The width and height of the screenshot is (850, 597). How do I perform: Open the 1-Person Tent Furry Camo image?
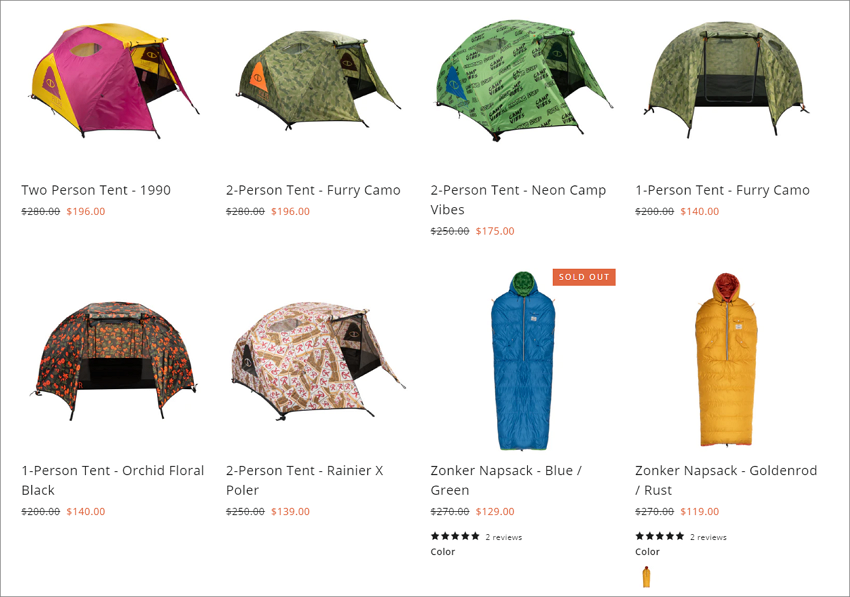[726, 80]
